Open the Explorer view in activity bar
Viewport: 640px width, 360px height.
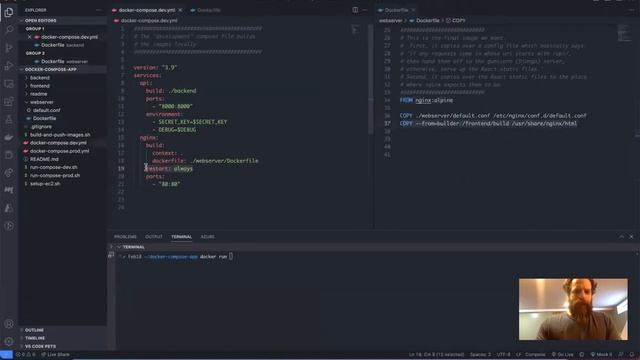(9, 12)
